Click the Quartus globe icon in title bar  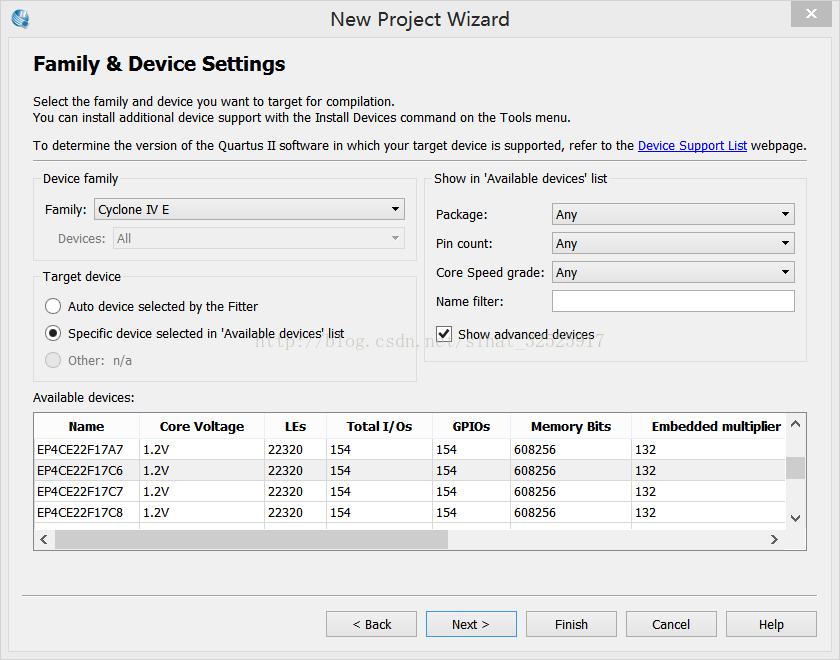(x=20, y=19)
